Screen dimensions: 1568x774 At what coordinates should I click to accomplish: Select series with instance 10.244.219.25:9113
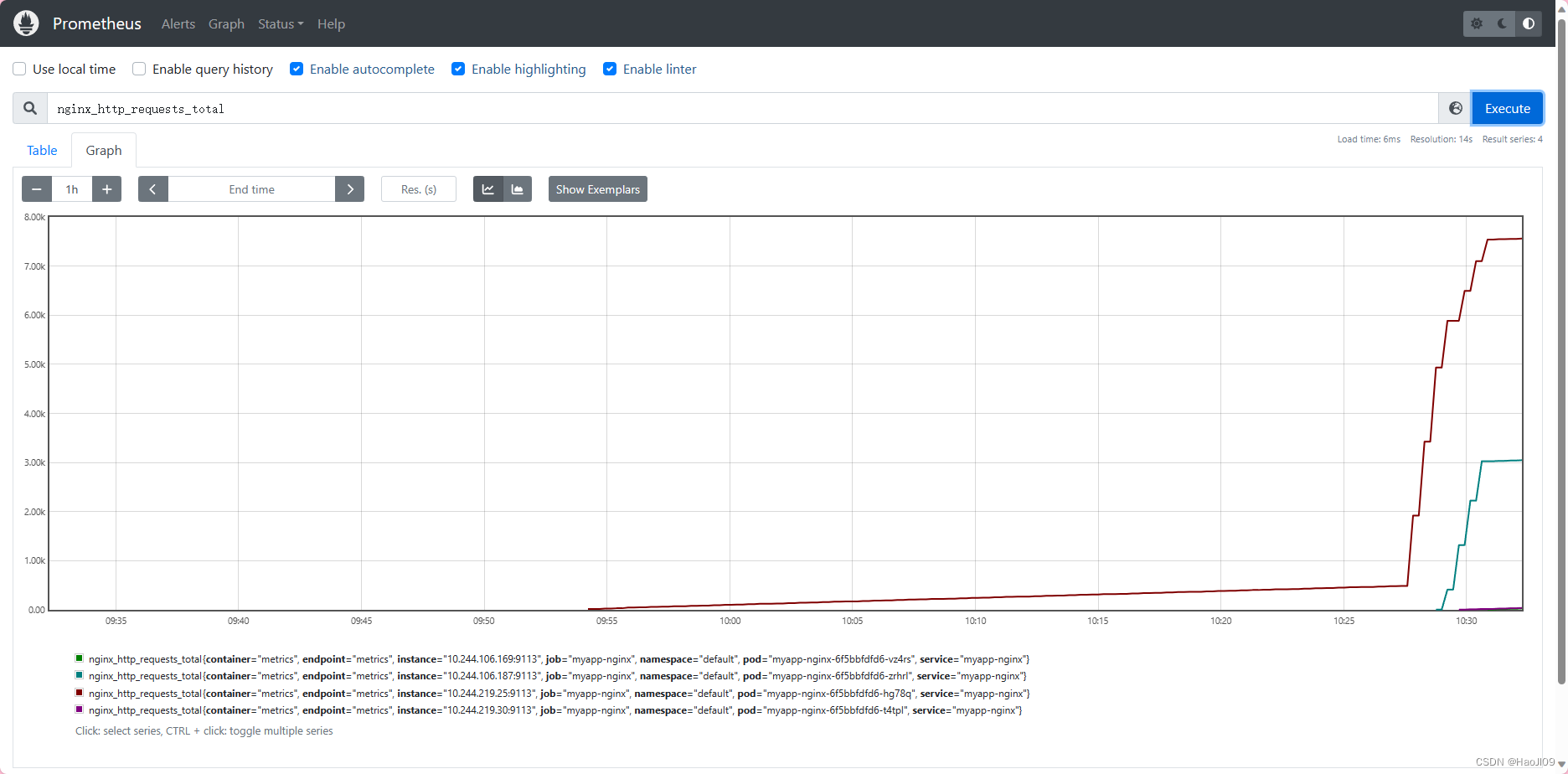559,694
